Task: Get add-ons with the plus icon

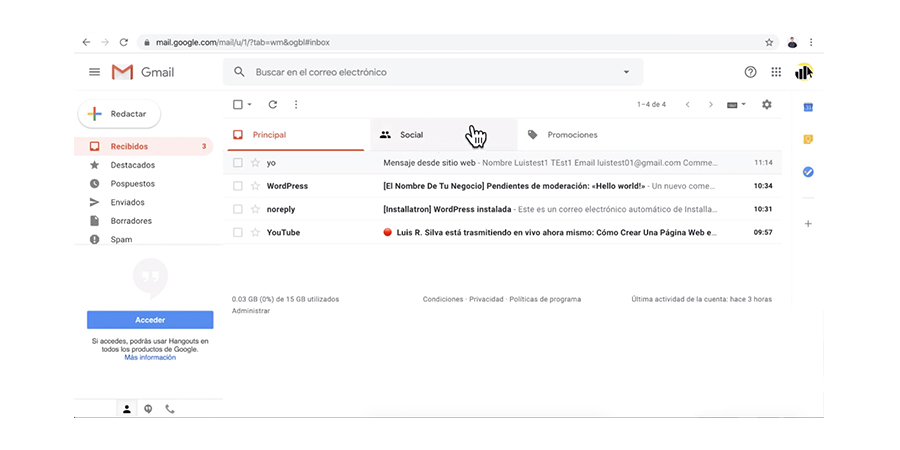Action: pyautogui.click(x=808, y=224)
